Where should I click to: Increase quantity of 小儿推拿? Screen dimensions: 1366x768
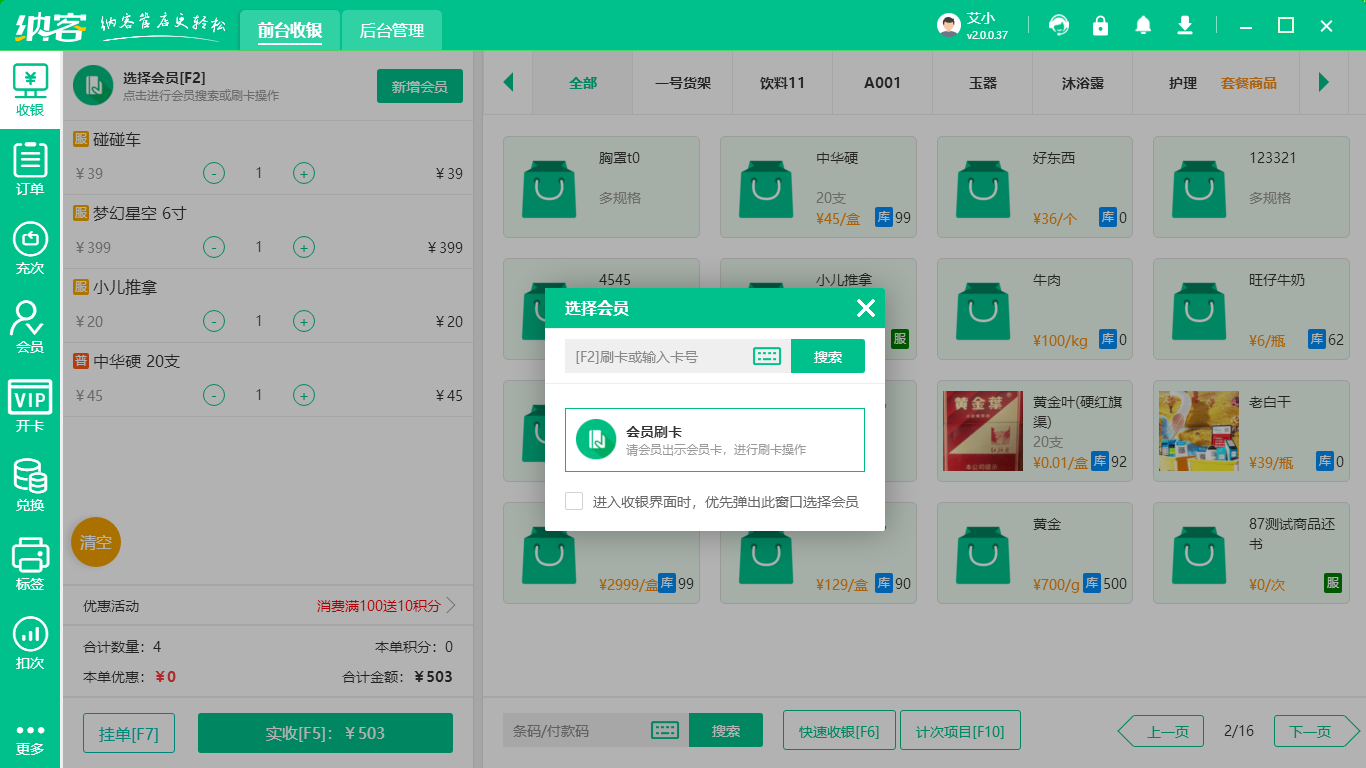[x=304, y=321]
